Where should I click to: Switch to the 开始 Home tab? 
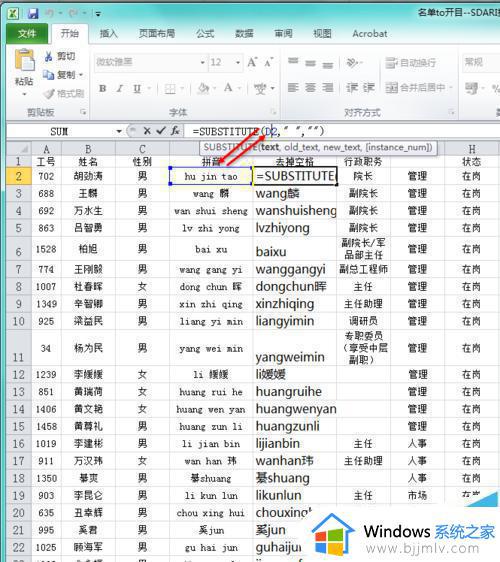[70, 34]
